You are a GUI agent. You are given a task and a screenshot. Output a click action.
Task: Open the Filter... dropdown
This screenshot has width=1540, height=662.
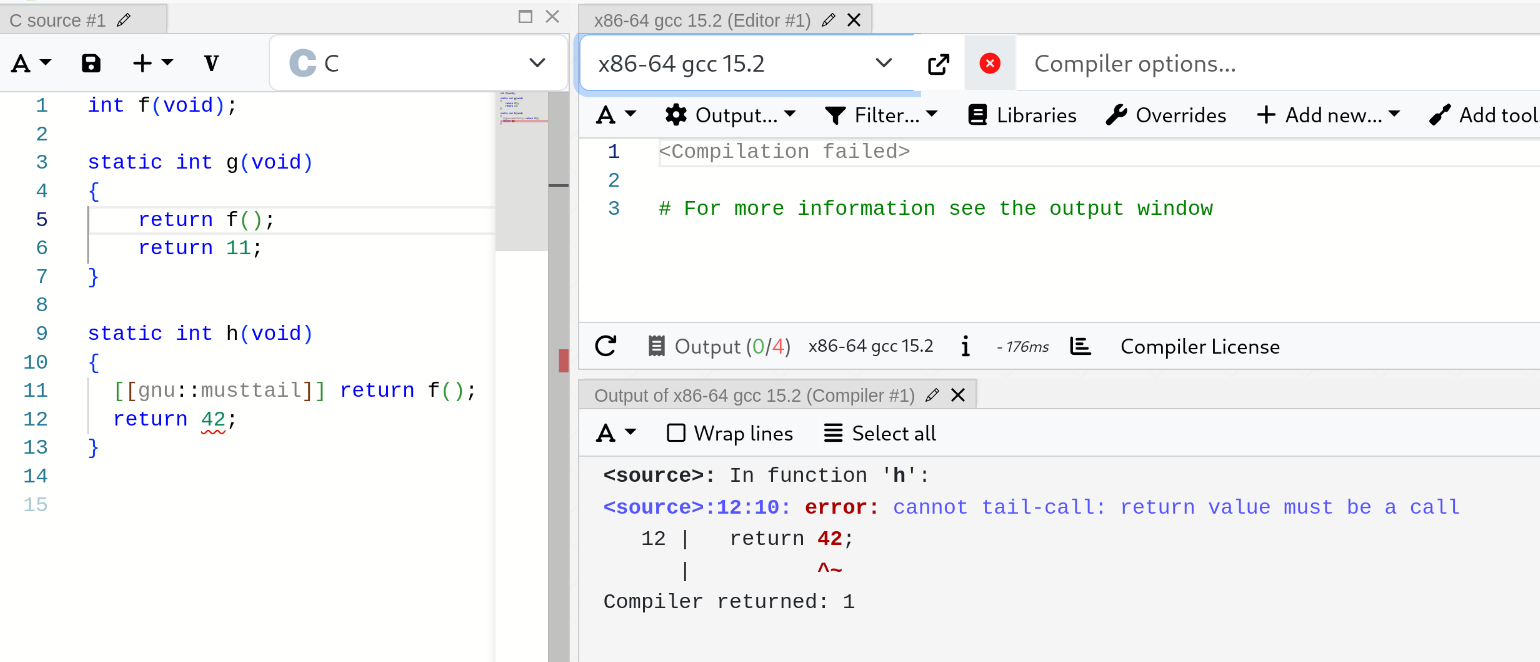(x=882, y=115)
